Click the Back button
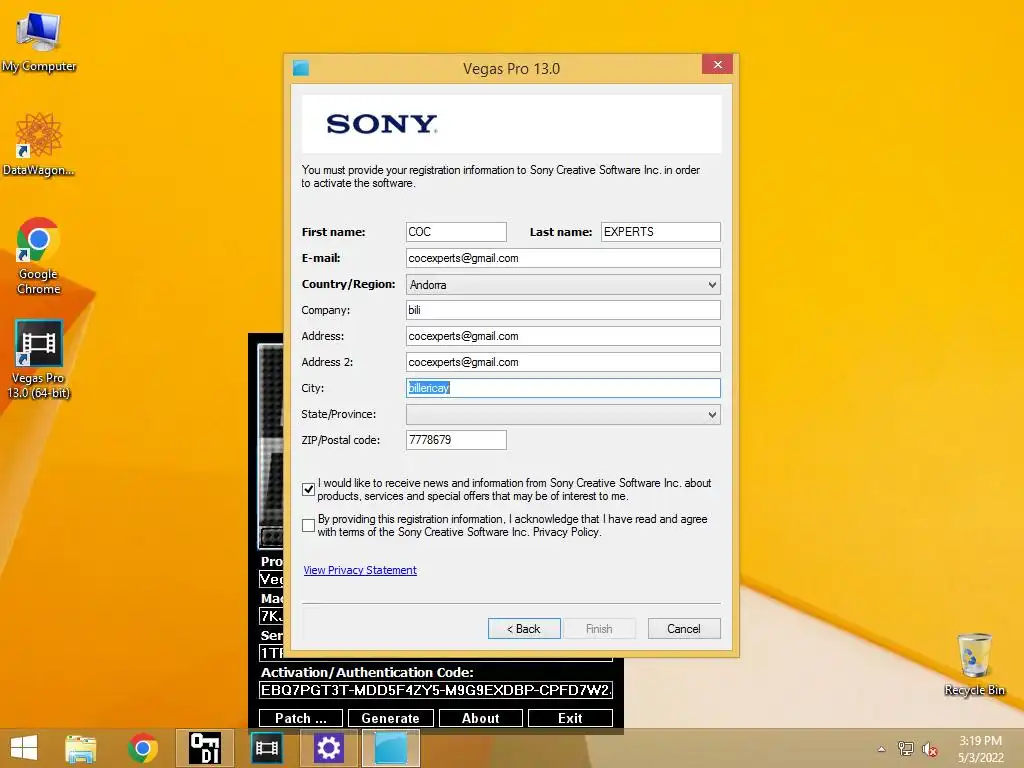This screenshot has height=768, width=1024. [524, 629]
